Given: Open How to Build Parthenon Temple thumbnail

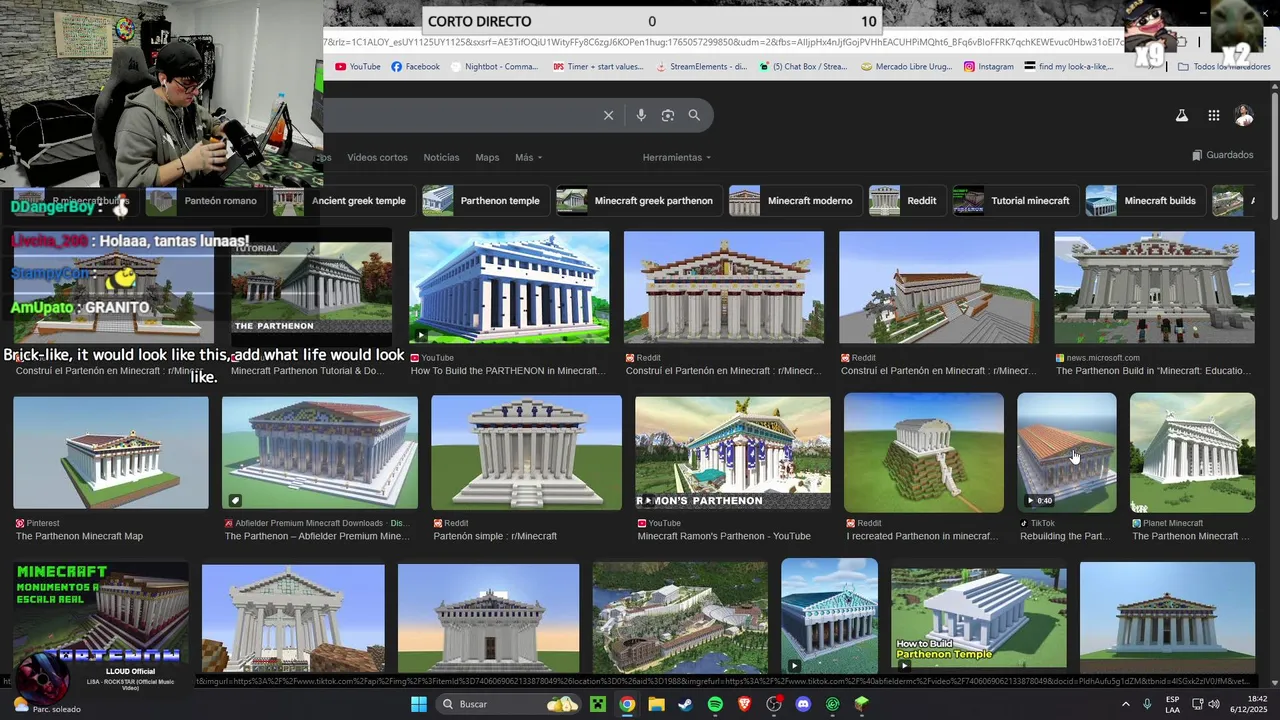Looking at the screenshot, I should (978, 617).
